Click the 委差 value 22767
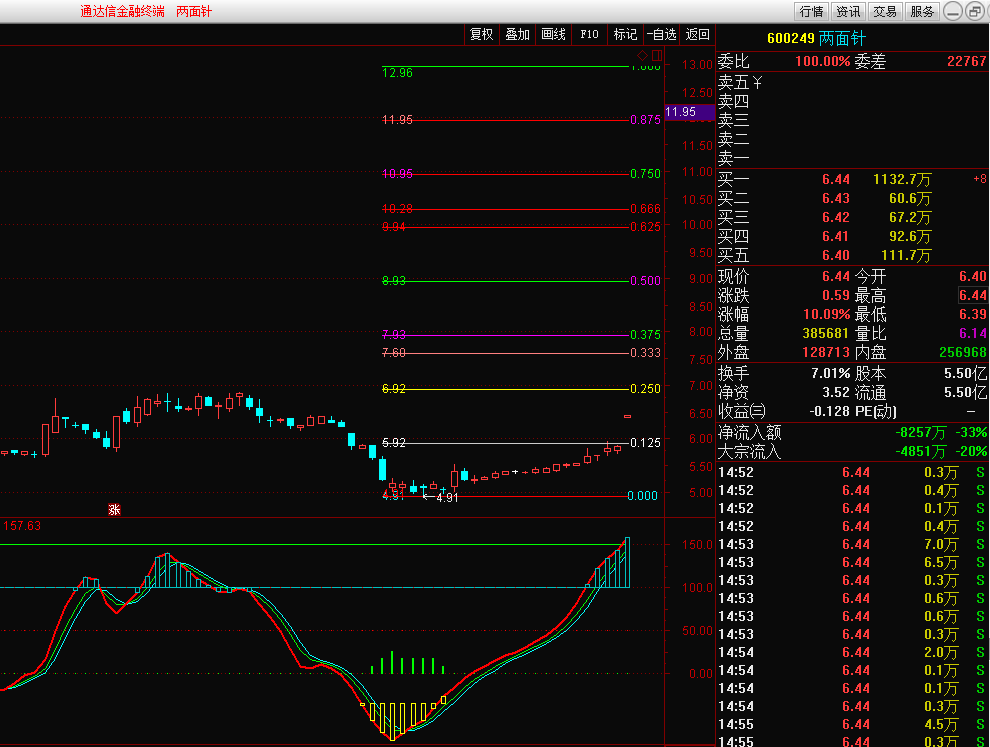The width and height of the screenshot is (990, 747). (x=967, y=61)
